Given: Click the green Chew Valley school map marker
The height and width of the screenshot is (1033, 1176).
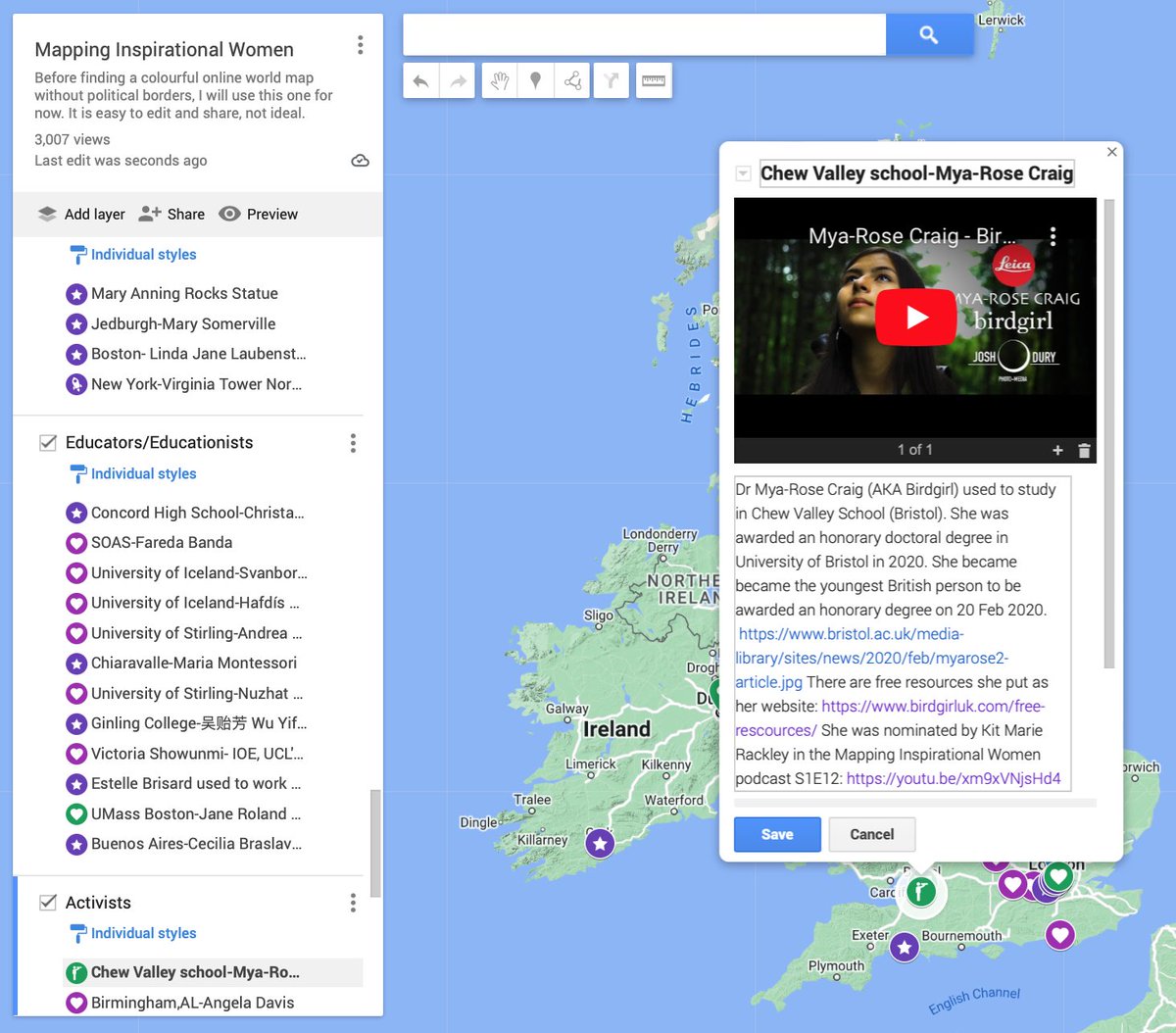Looking at the screenshot, I should click(921, 893).
